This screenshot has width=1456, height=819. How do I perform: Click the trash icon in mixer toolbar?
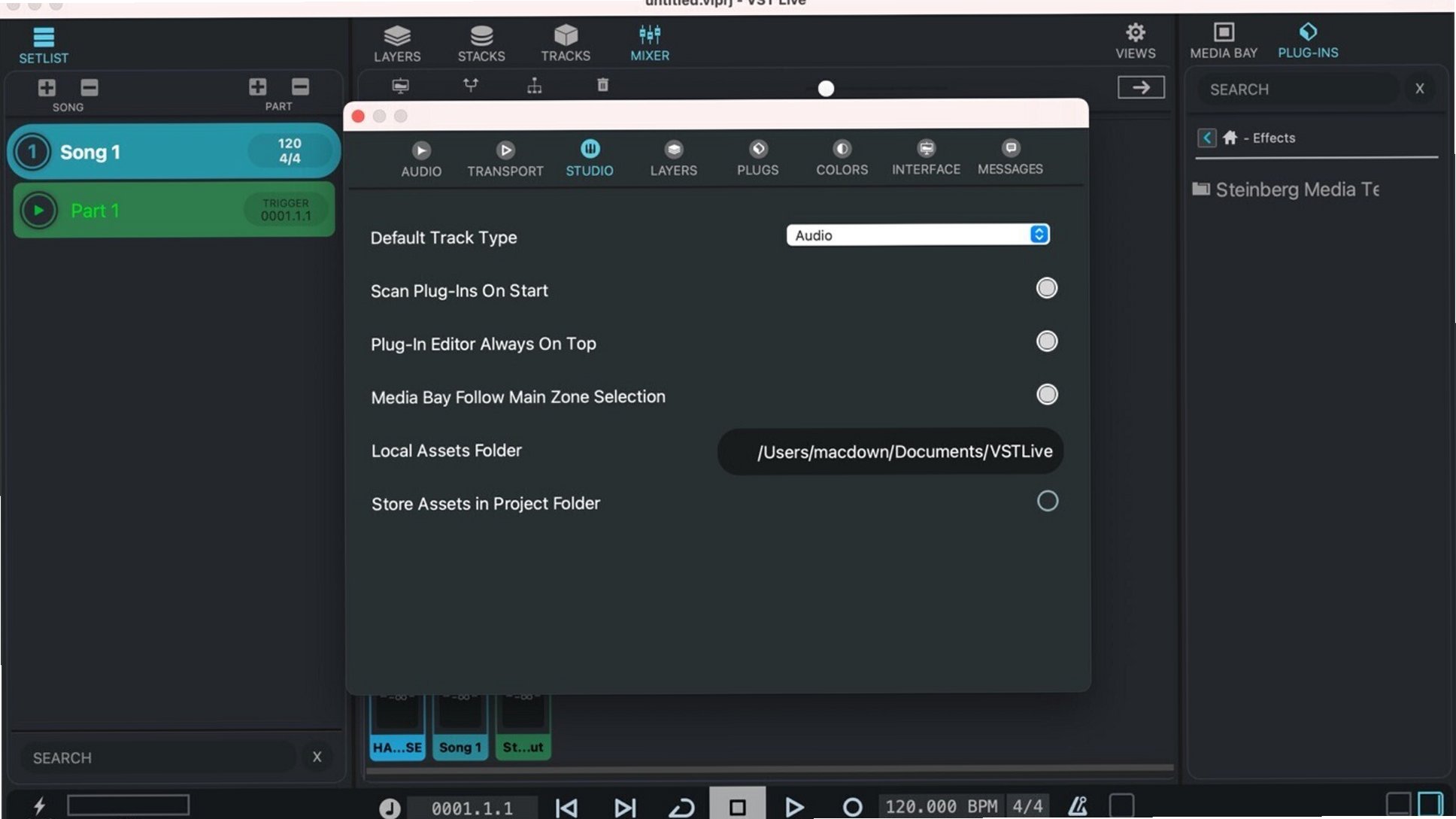pos(602,85)
